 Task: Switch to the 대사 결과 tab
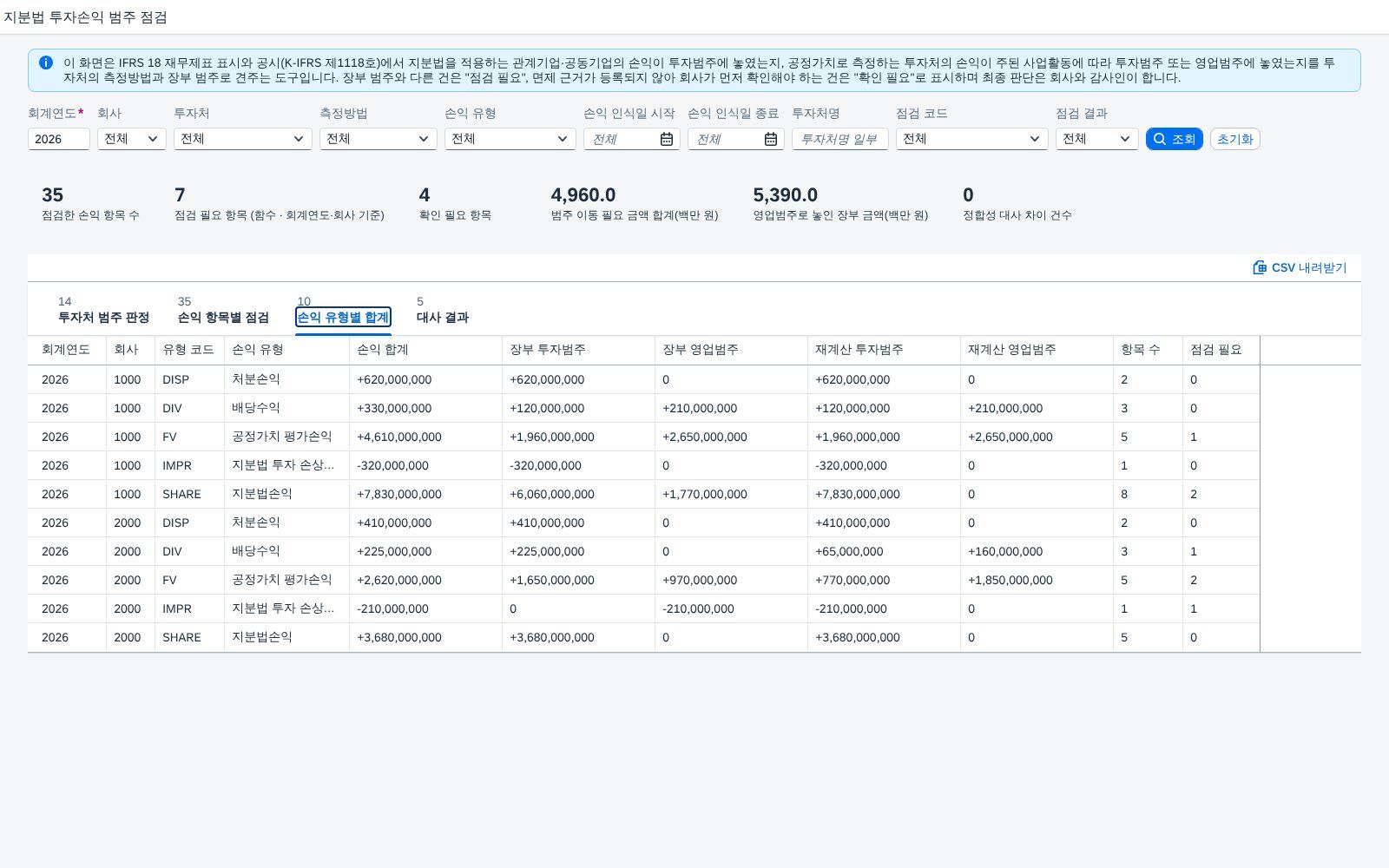tap(443, 310)
